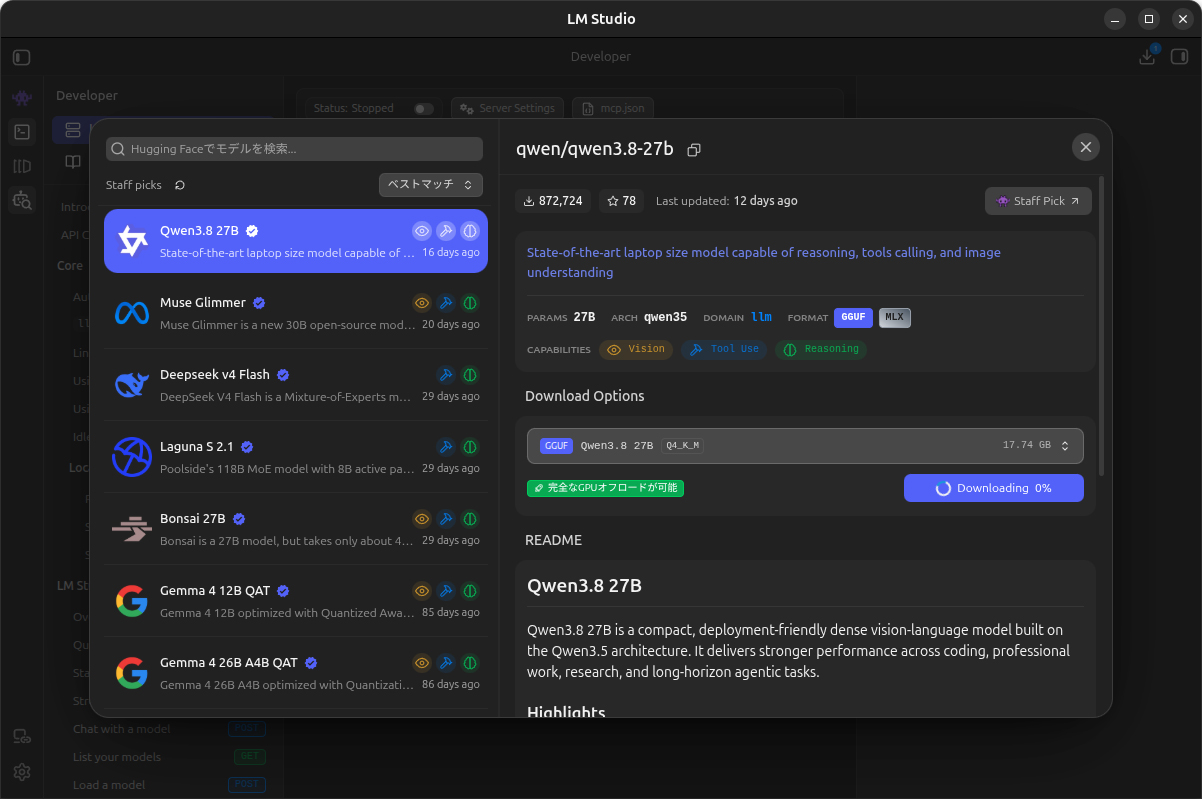This screenshot has width=1202, height=799.
Task: Focus the Hugging Face model search field
Action: (294, 149)
